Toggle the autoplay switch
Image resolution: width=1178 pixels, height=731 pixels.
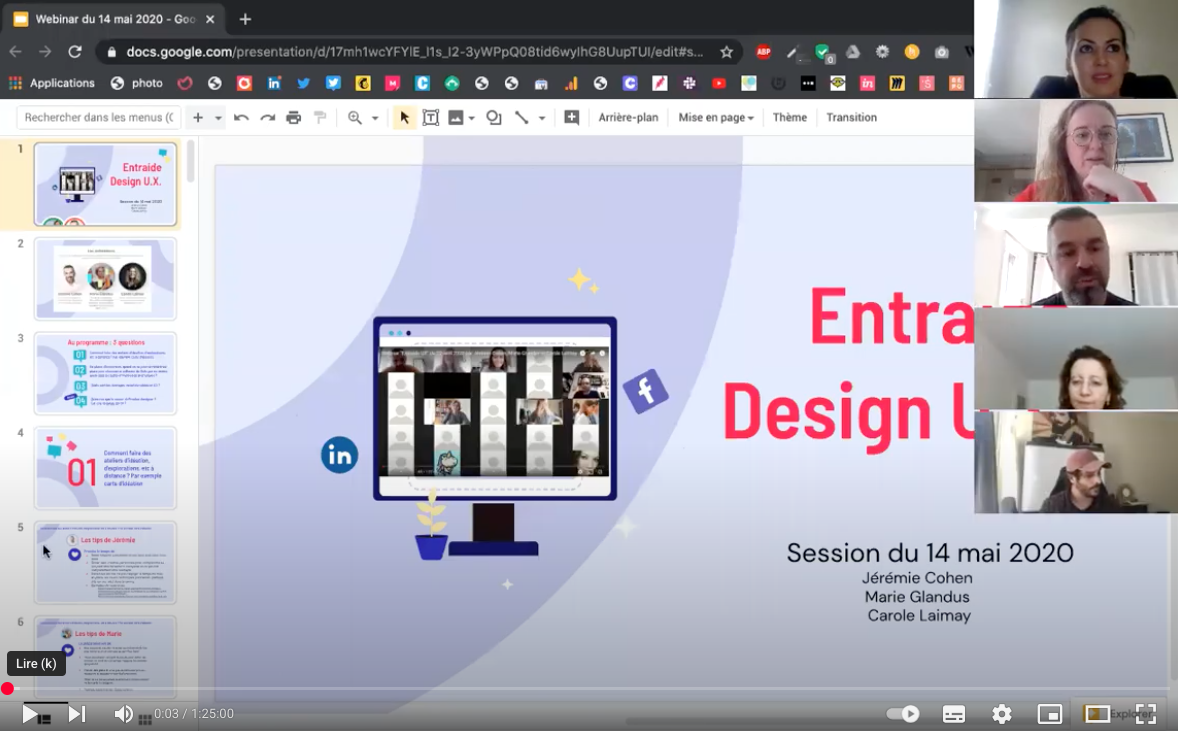click(902, 714)
